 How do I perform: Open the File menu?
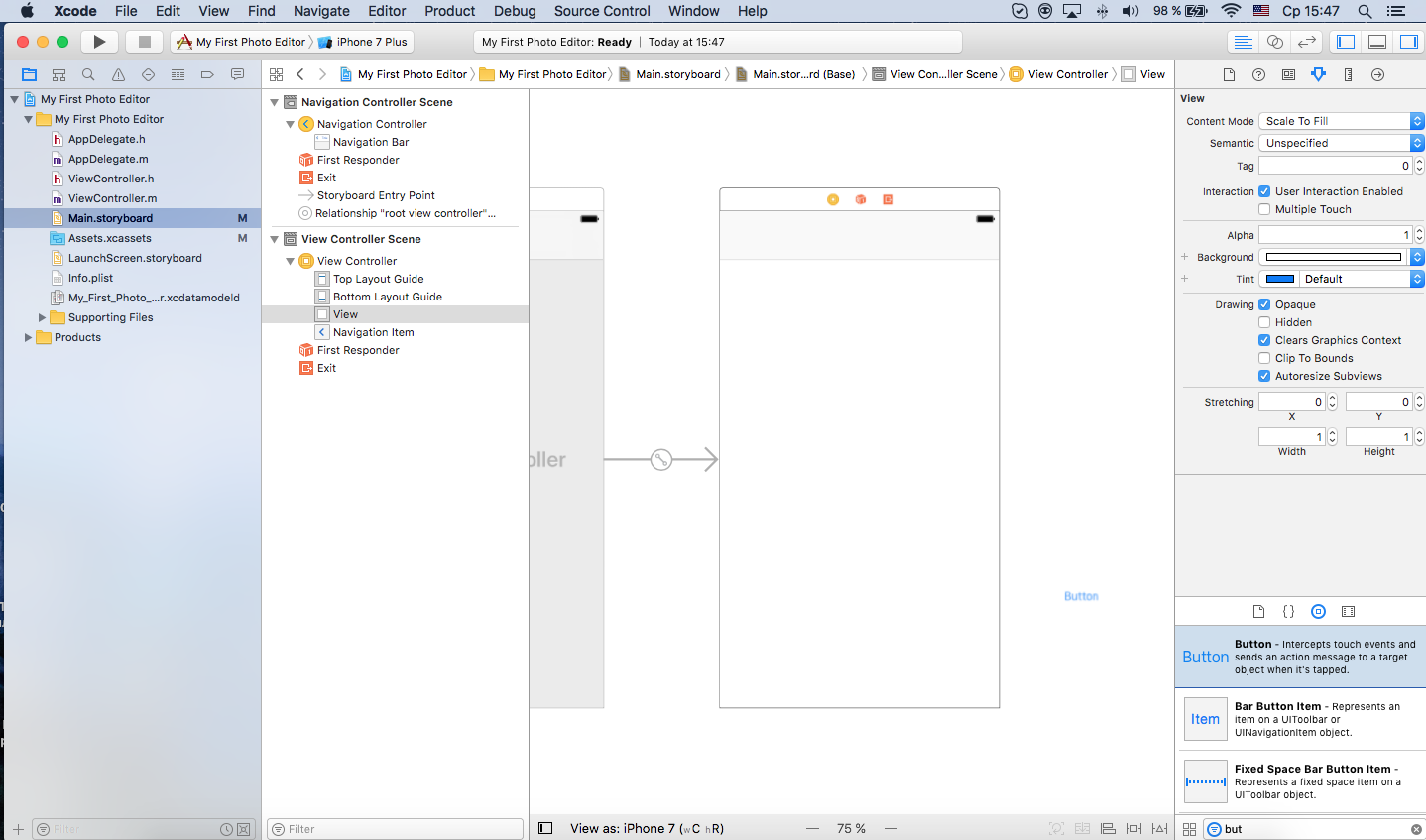[126, 11]
